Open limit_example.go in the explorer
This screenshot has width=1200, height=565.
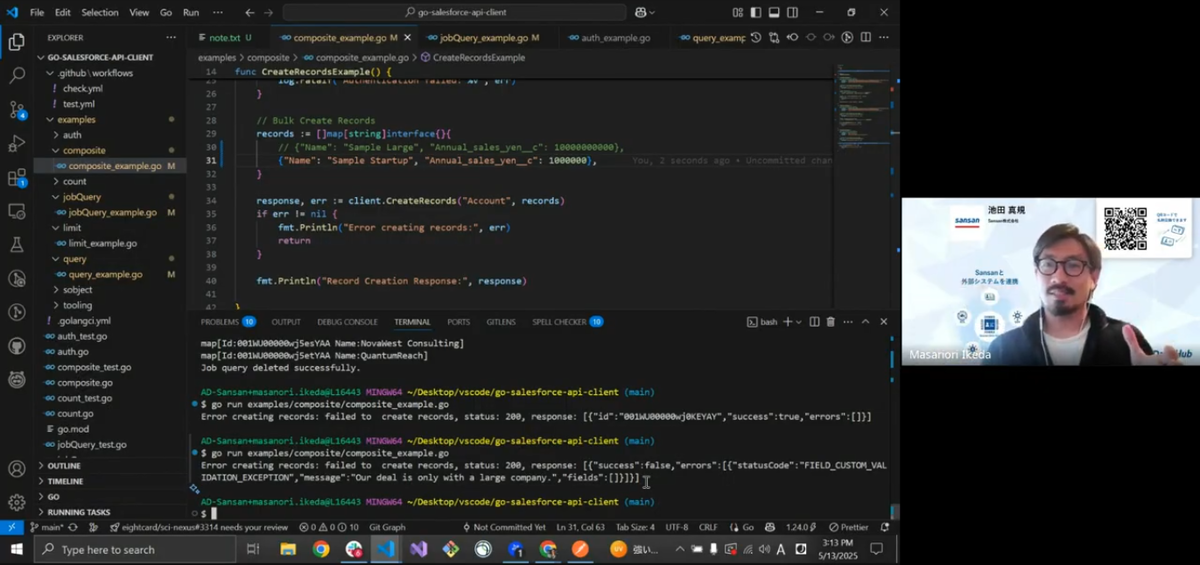pos(103,243)
